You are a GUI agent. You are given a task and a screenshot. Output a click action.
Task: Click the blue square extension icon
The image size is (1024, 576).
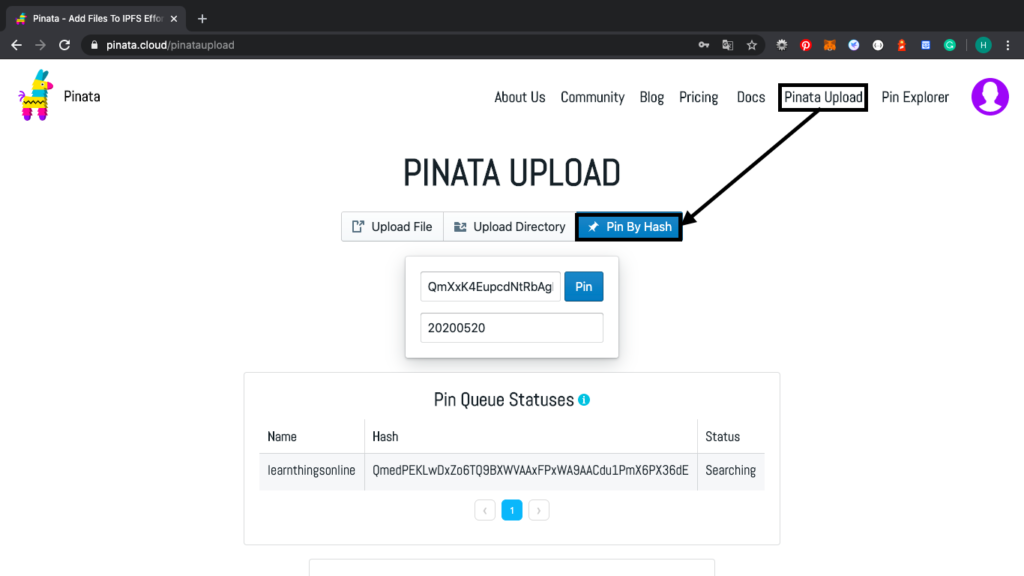pos(925,45)
